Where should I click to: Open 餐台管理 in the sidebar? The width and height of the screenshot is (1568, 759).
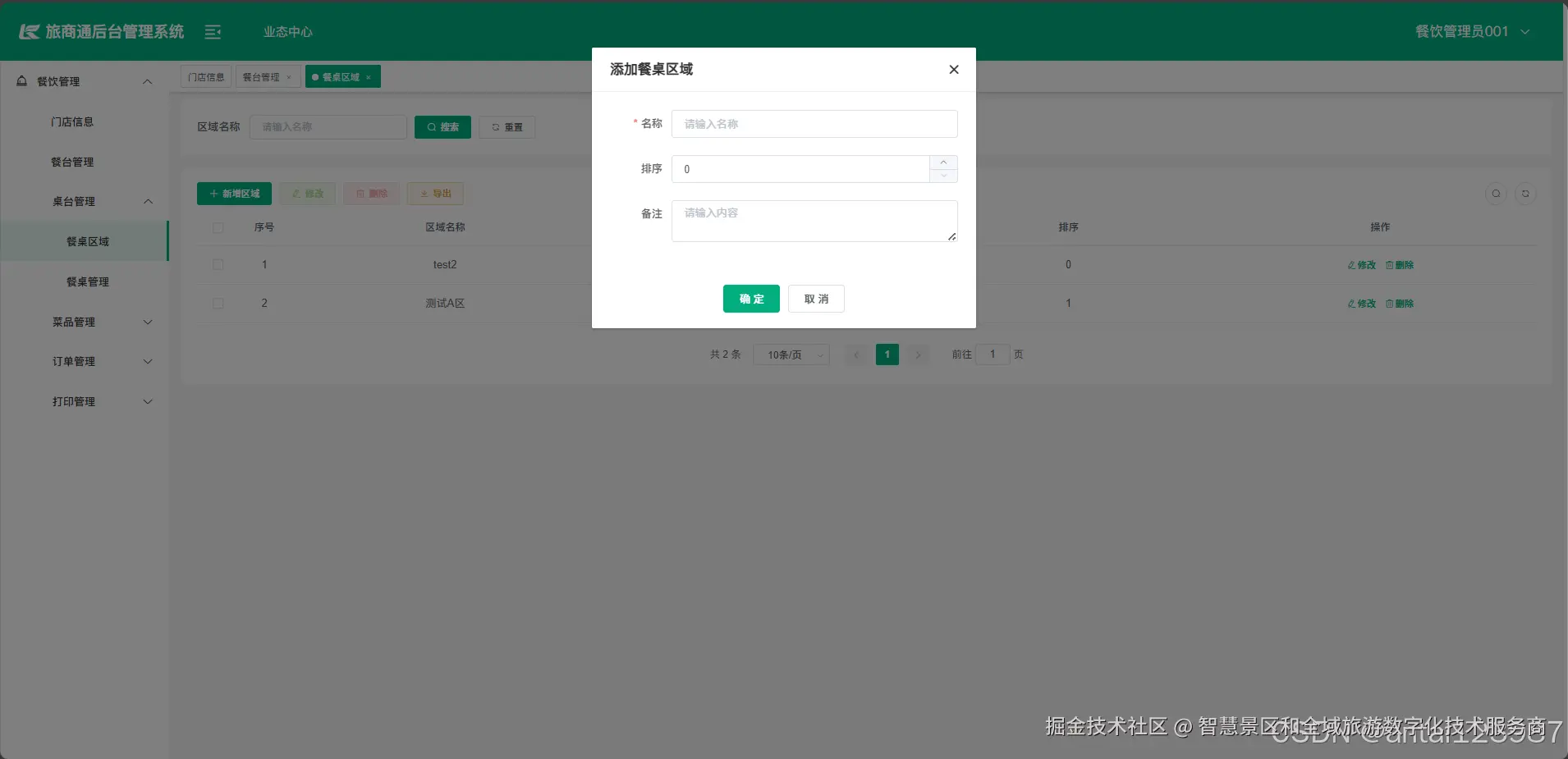coord(72,162)
